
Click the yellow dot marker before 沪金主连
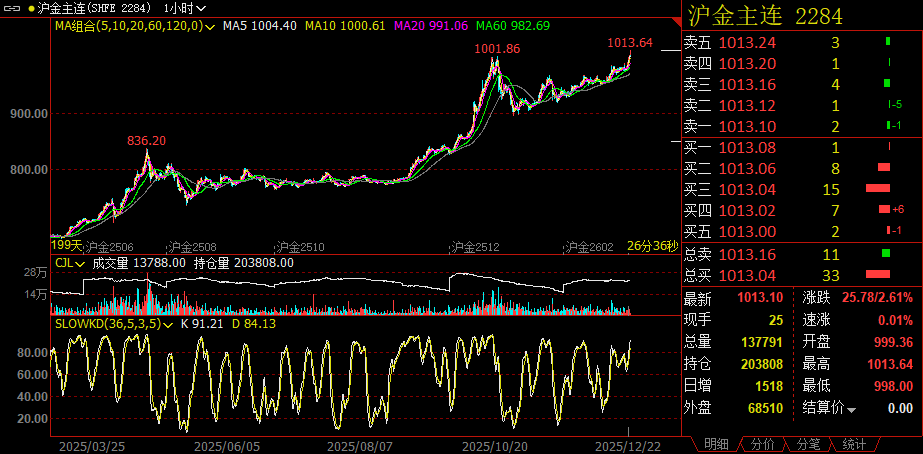pyautogui.click(x=31, y=7)
